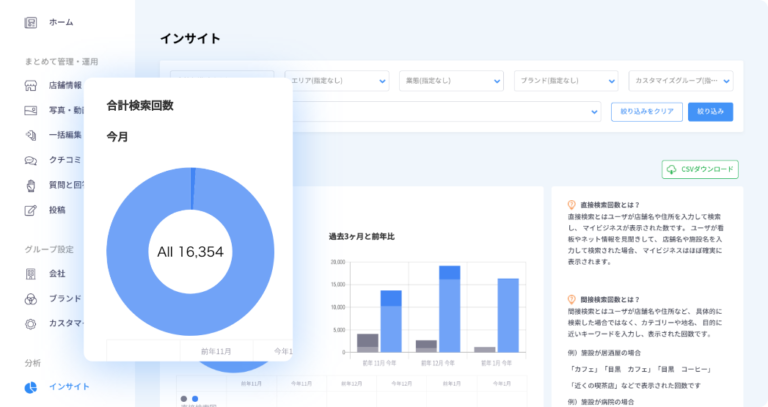Click the 絞り込みをクリア button
The width and height of the screenshot is (768, 407).
[646, 112]
